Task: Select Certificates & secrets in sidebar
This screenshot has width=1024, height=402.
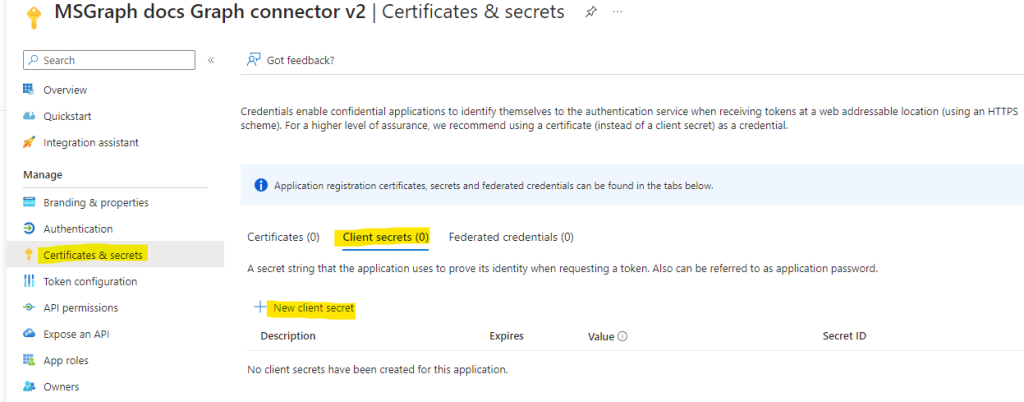Action: pyautogui.click(x=92, y=255)
